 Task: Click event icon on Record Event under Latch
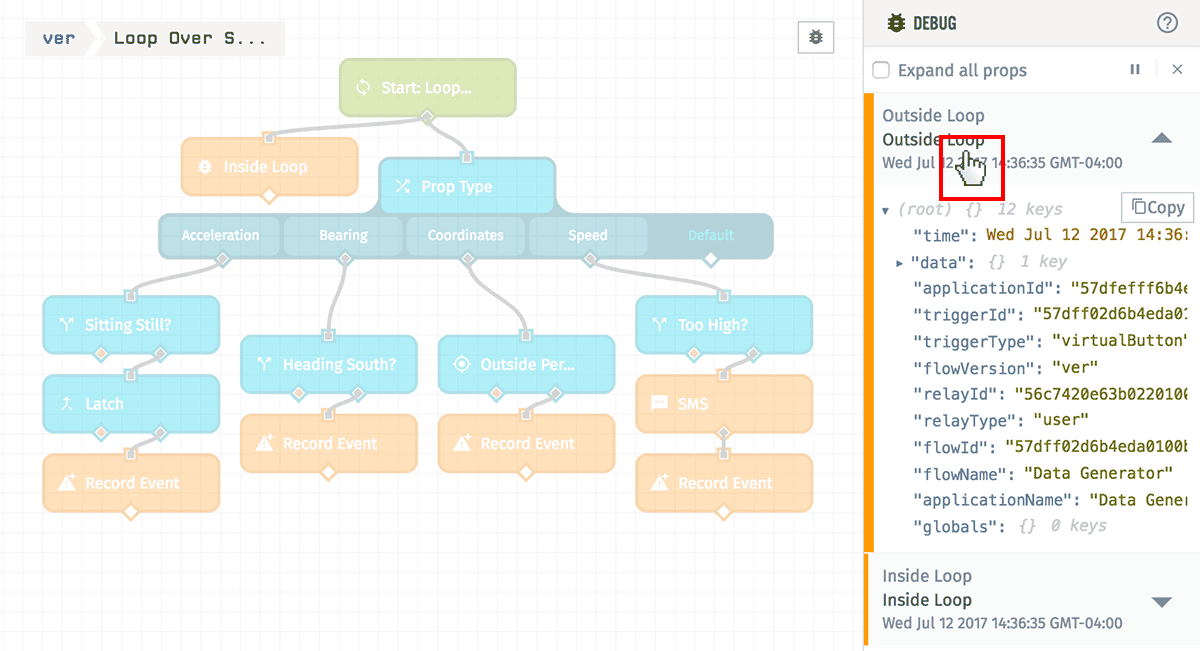(67, 483)
